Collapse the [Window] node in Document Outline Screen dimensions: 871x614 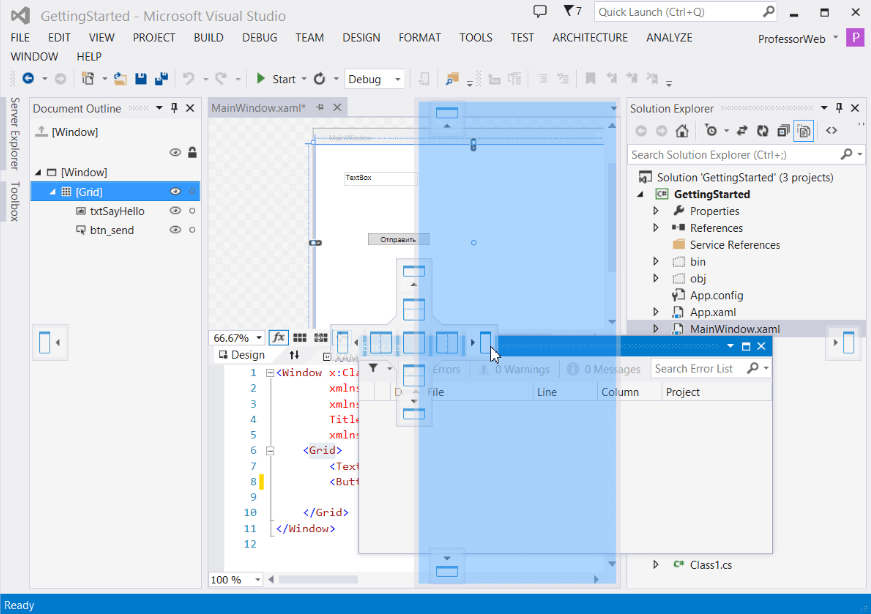[38, 172]
